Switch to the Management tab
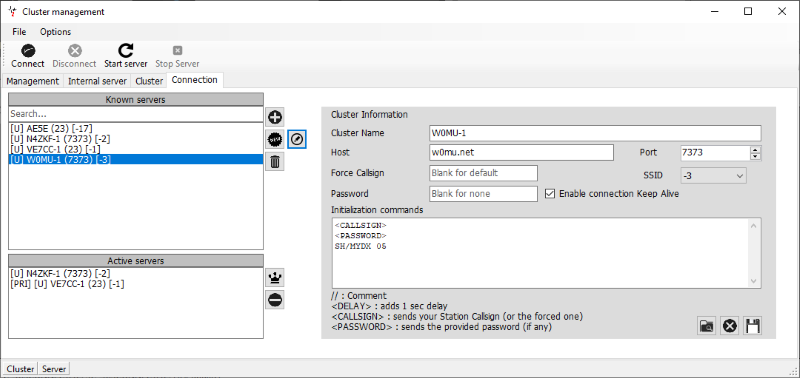 33,81
